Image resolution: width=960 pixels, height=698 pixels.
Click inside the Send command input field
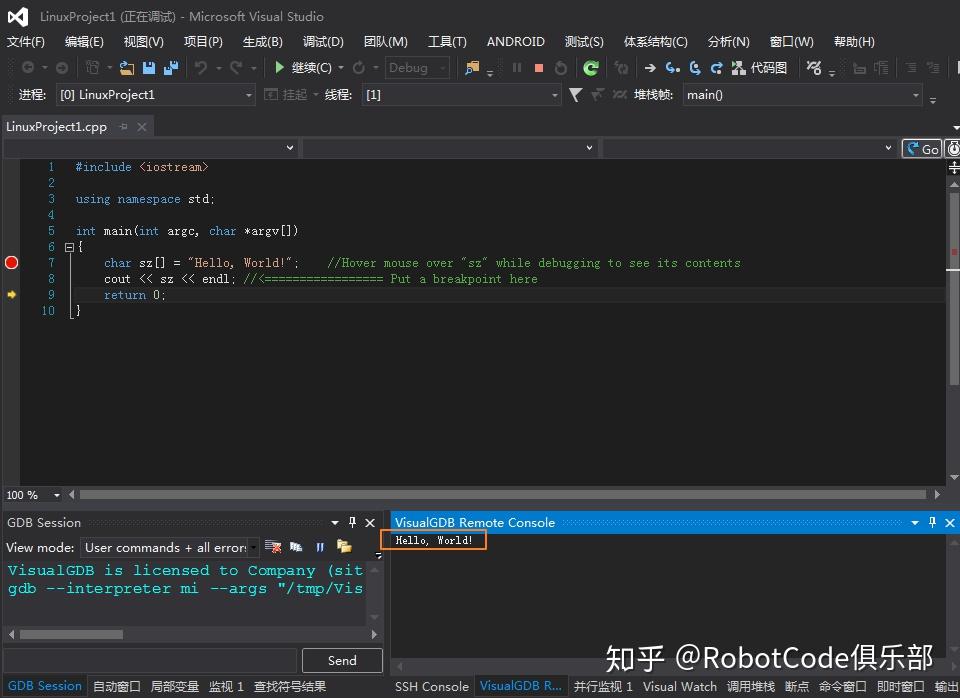[150, 660]
